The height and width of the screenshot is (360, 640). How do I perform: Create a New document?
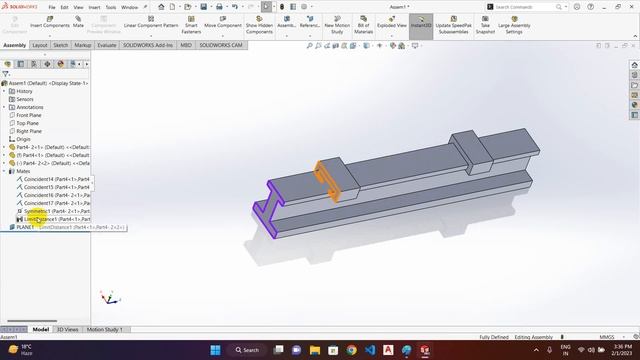[x=173, y=7]
